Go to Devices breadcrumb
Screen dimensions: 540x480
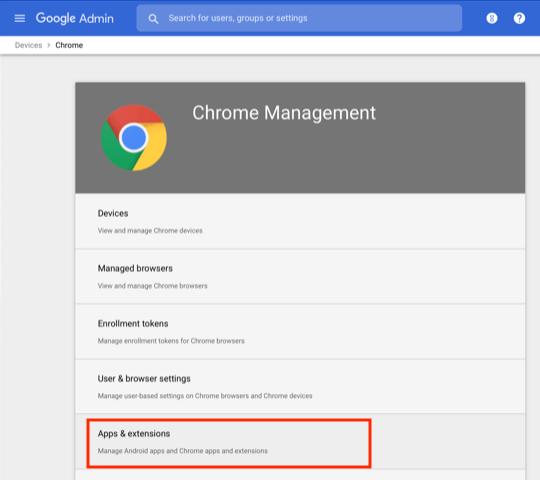[x=28, y=45]
